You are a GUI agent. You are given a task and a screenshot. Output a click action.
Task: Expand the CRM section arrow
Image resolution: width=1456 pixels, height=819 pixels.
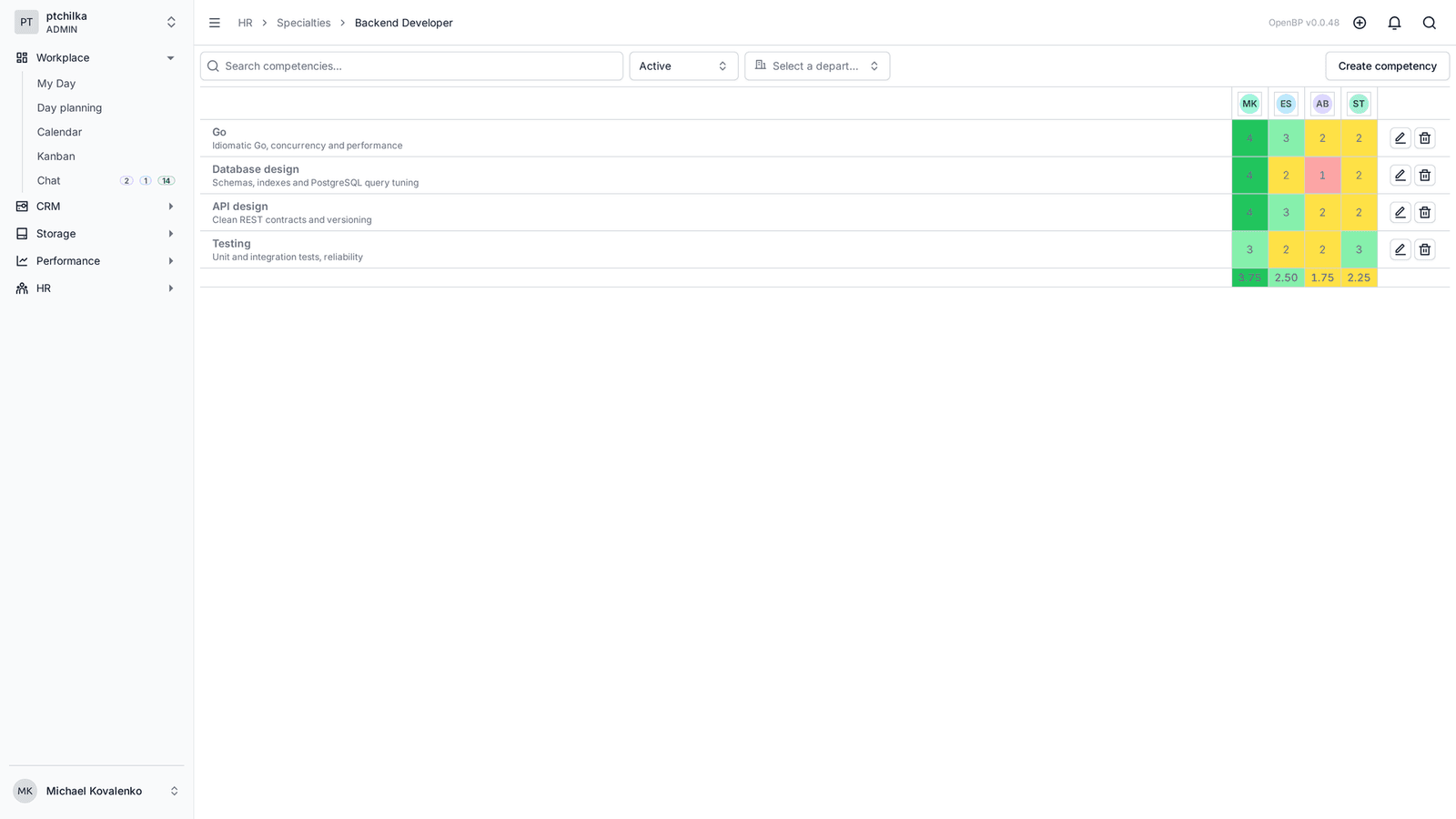point(170,207)
